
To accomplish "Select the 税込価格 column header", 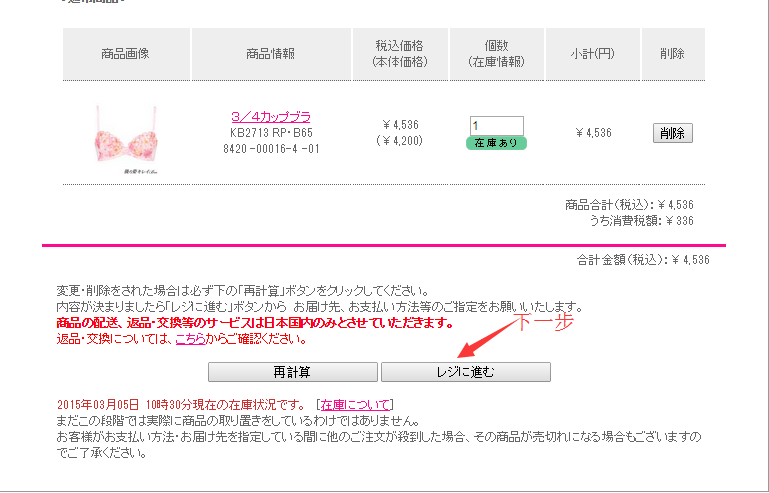I will [400, 54].
